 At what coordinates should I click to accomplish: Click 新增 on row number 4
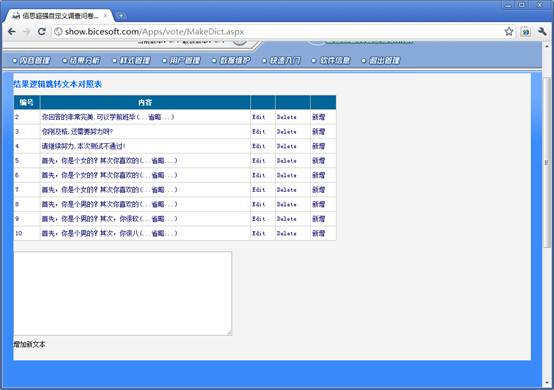[x=318, y=146]
